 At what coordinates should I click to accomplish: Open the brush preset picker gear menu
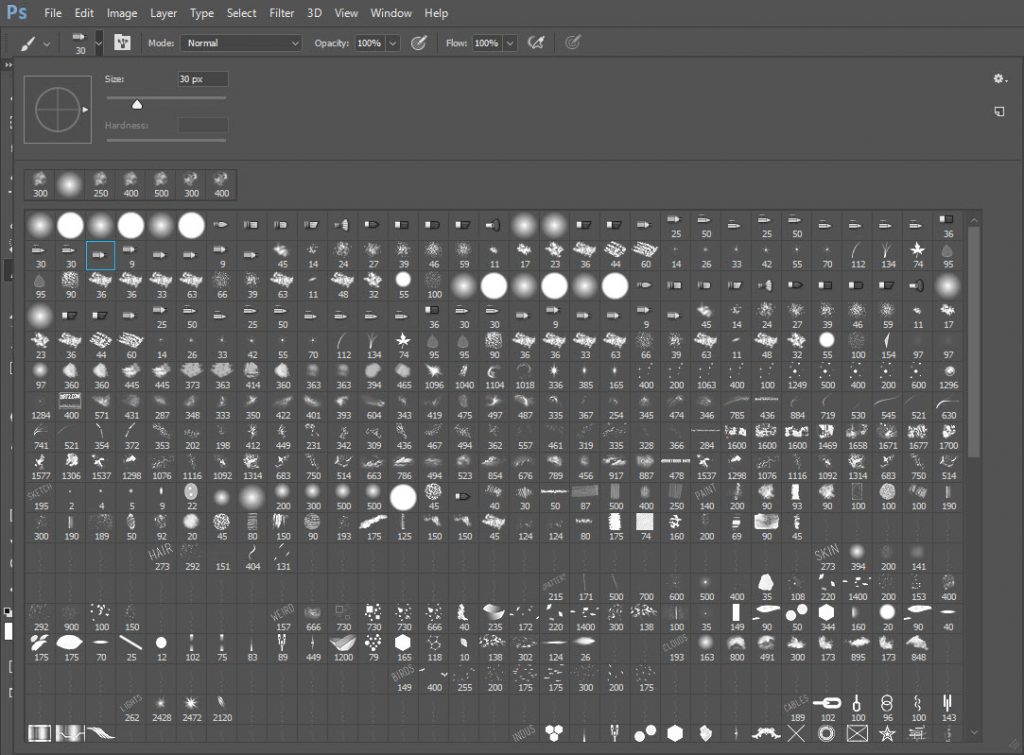tap(997, 78)
